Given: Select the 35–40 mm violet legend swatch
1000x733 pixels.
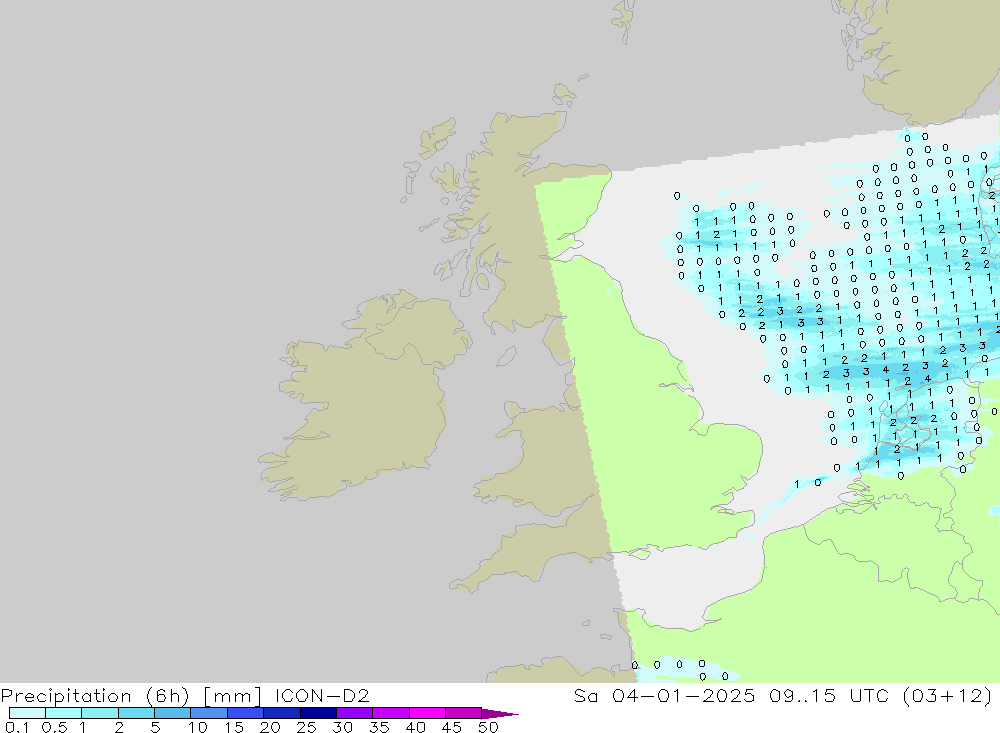Looking at the screenshot, I should coord(390,713).
